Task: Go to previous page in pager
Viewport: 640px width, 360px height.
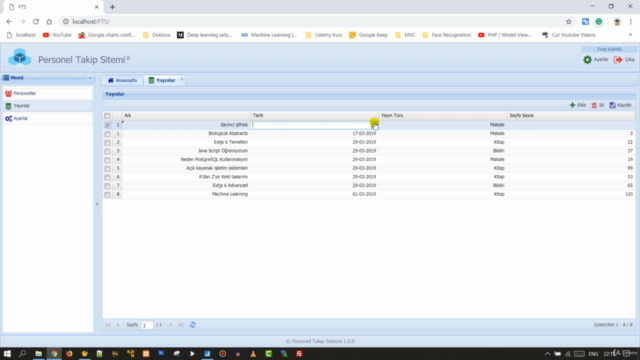Action: click(x=118, y=325)
